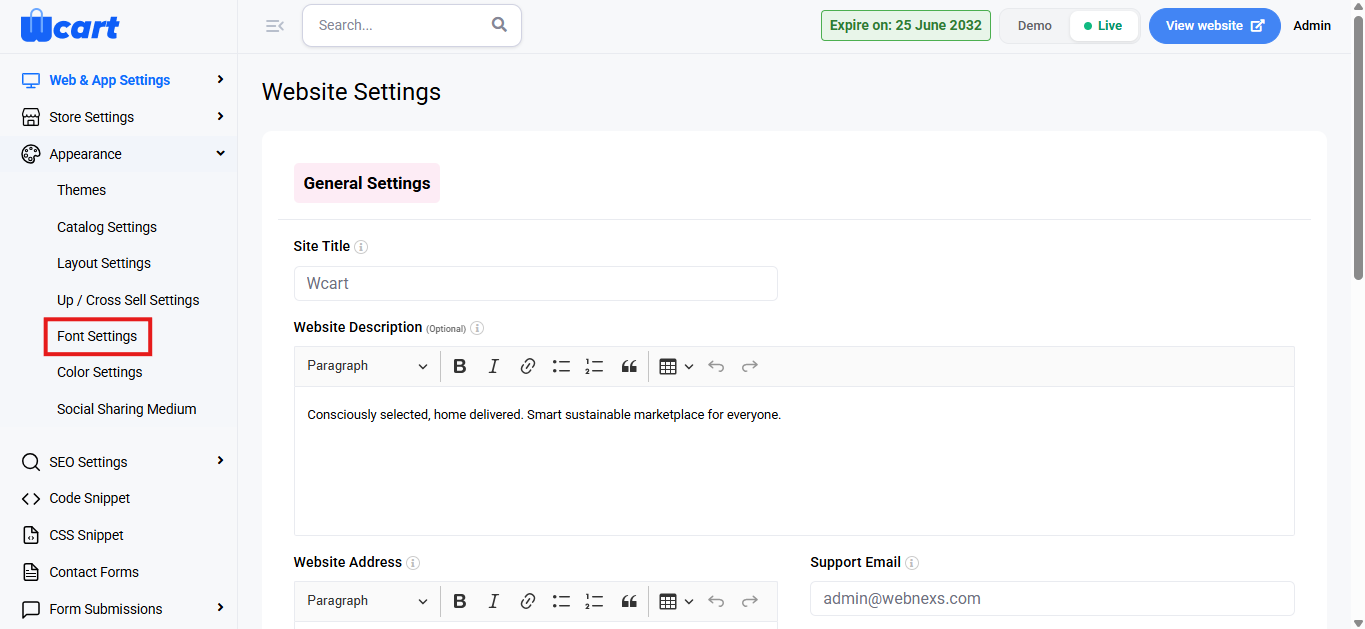The image size is (1365, 629).
Task: Redo in Website Description editor
Action: [750, 366]
